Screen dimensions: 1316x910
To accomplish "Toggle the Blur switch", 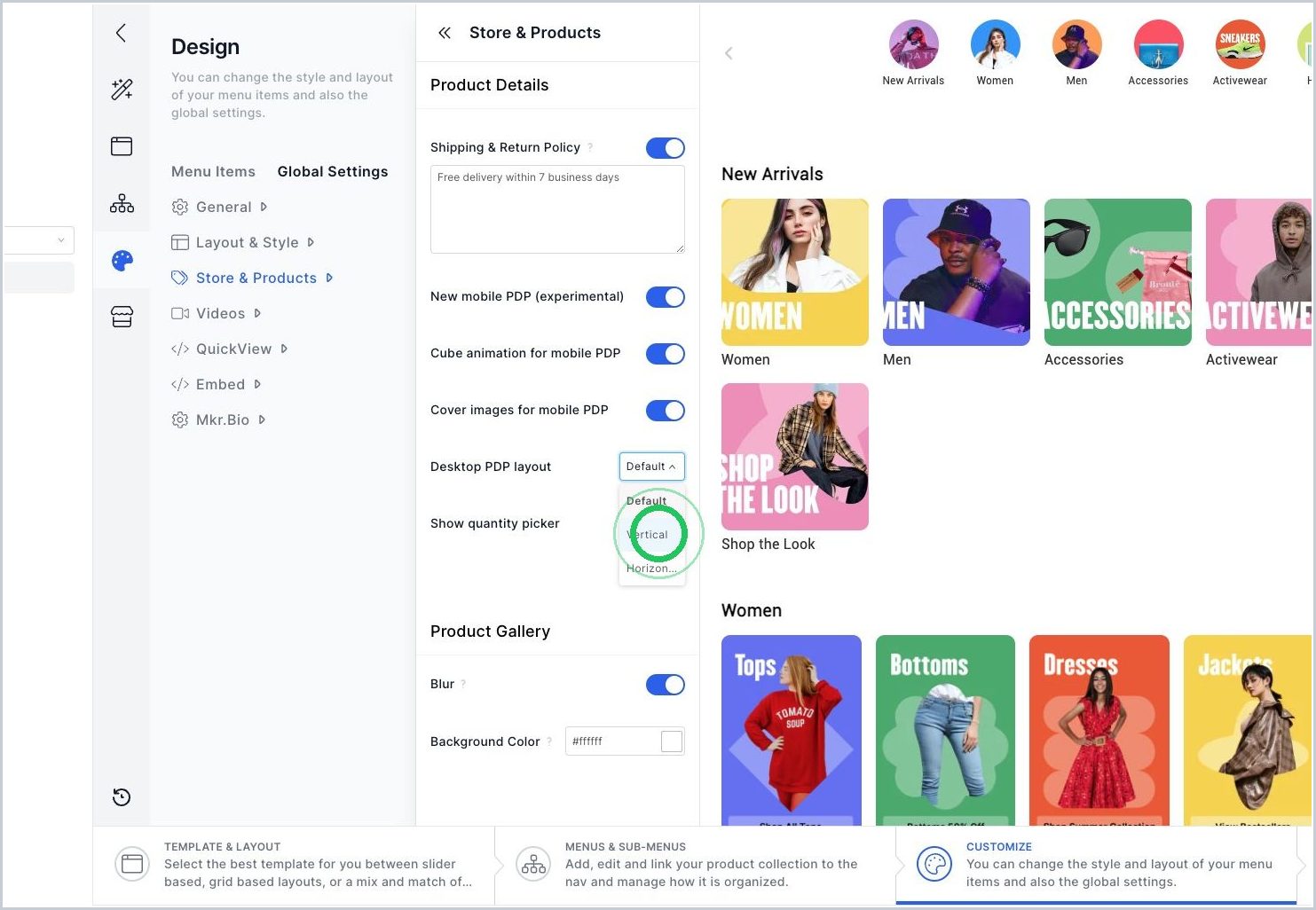I will pyautogui.click(x=665, y=685).
